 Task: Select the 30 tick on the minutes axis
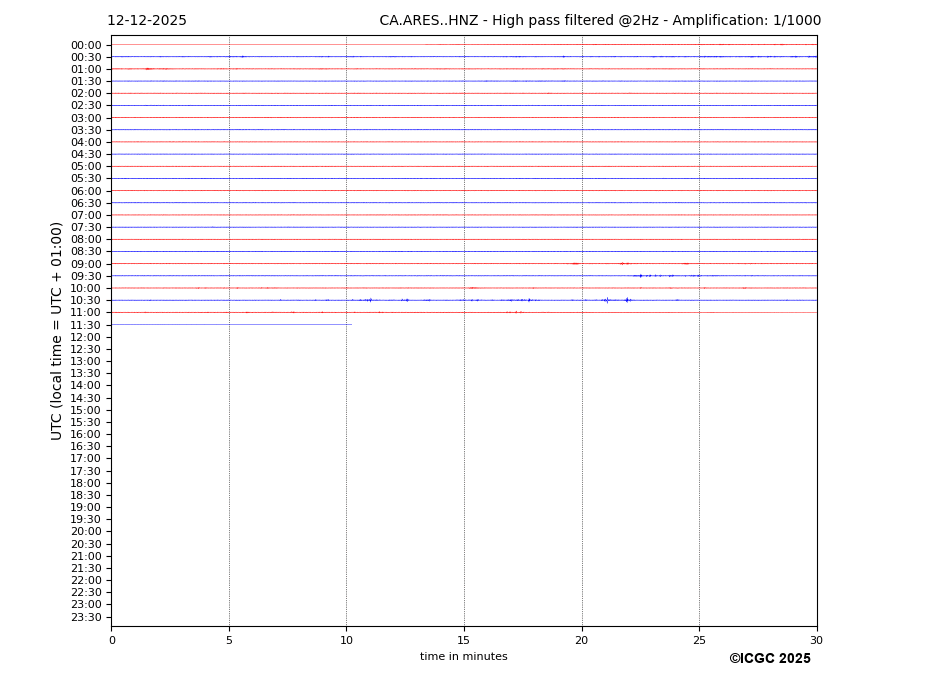(816, 640)
